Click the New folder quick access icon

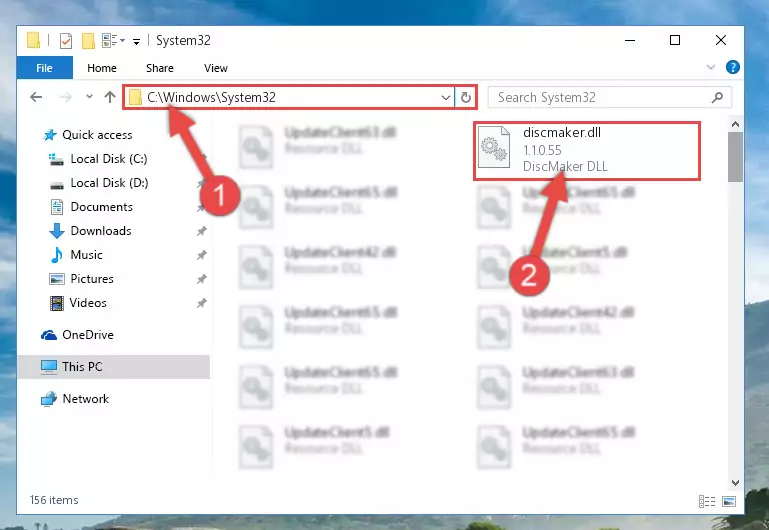pos(88,41)
